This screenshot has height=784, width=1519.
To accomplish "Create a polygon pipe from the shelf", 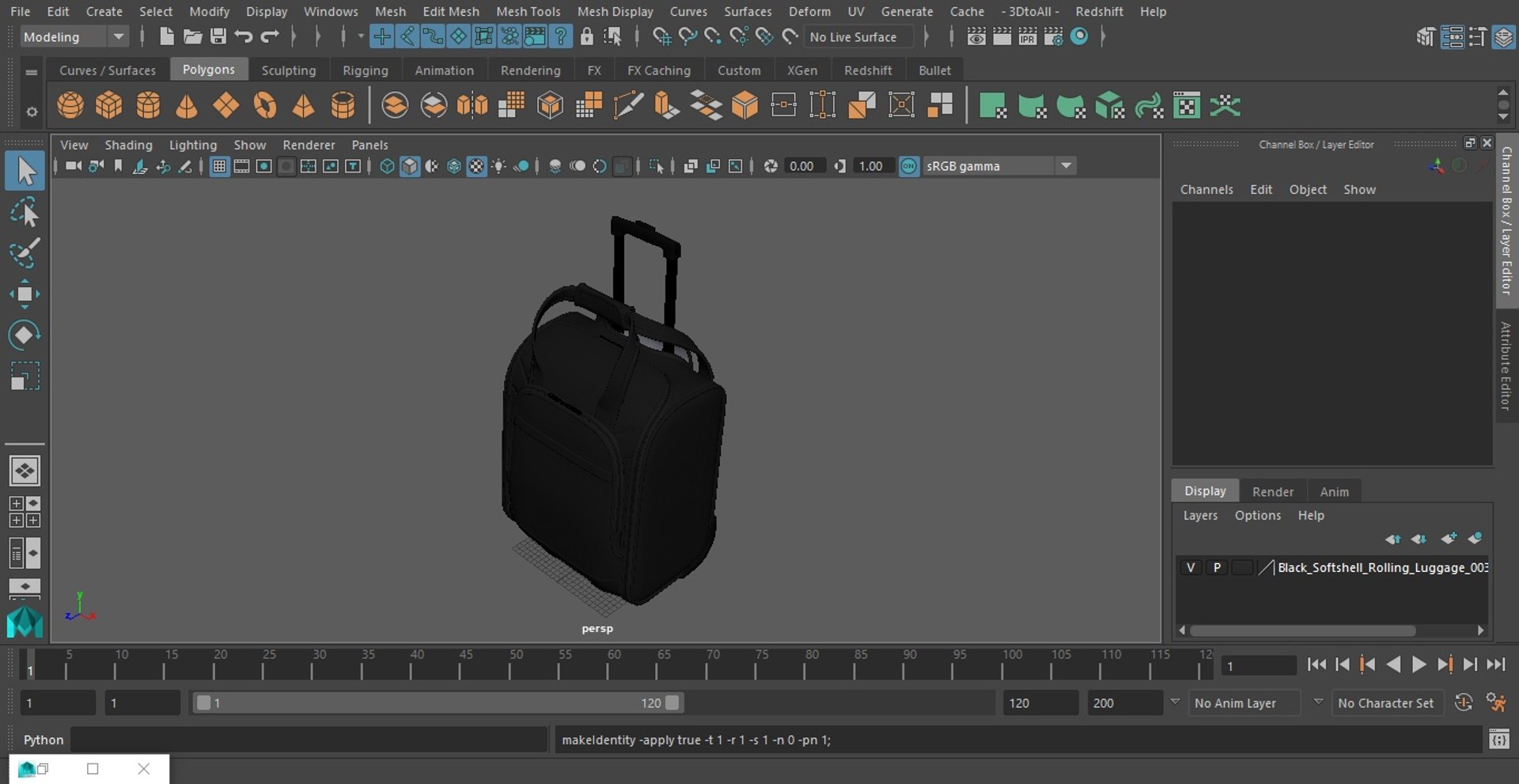I will (x=343, y=105).
